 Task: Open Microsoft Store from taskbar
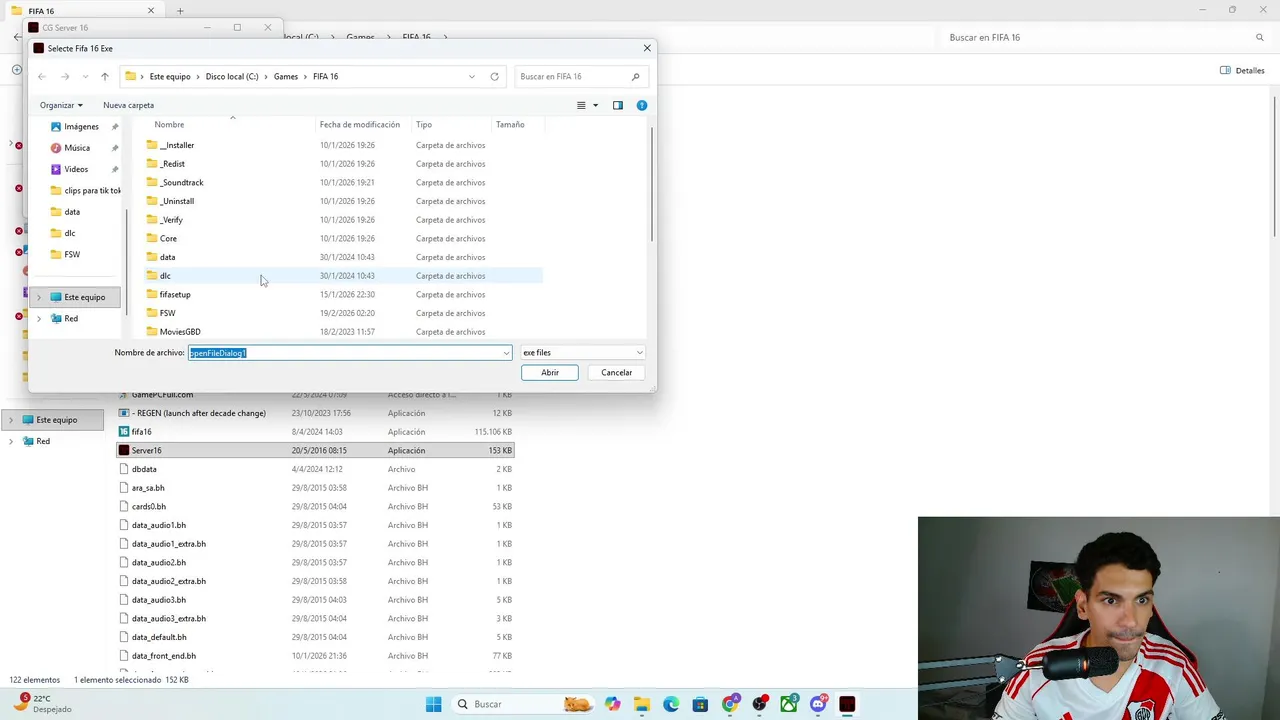[x=700, y=704]
